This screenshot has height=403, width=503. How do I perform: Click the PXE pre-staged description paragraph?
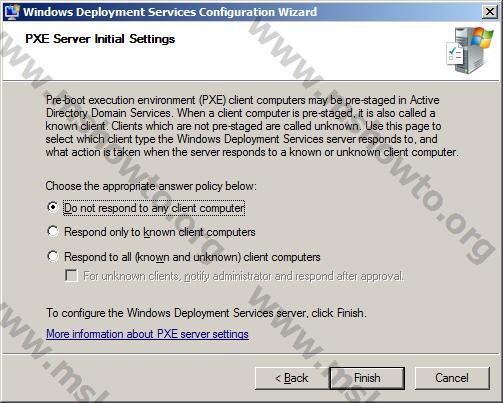[252, 126]
